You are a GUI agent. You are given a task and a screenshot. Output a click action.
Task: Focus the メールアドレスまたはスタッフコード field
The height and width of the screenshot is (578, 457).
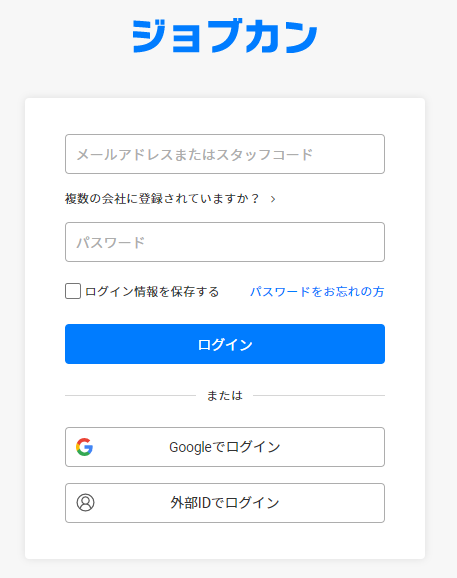225,154
